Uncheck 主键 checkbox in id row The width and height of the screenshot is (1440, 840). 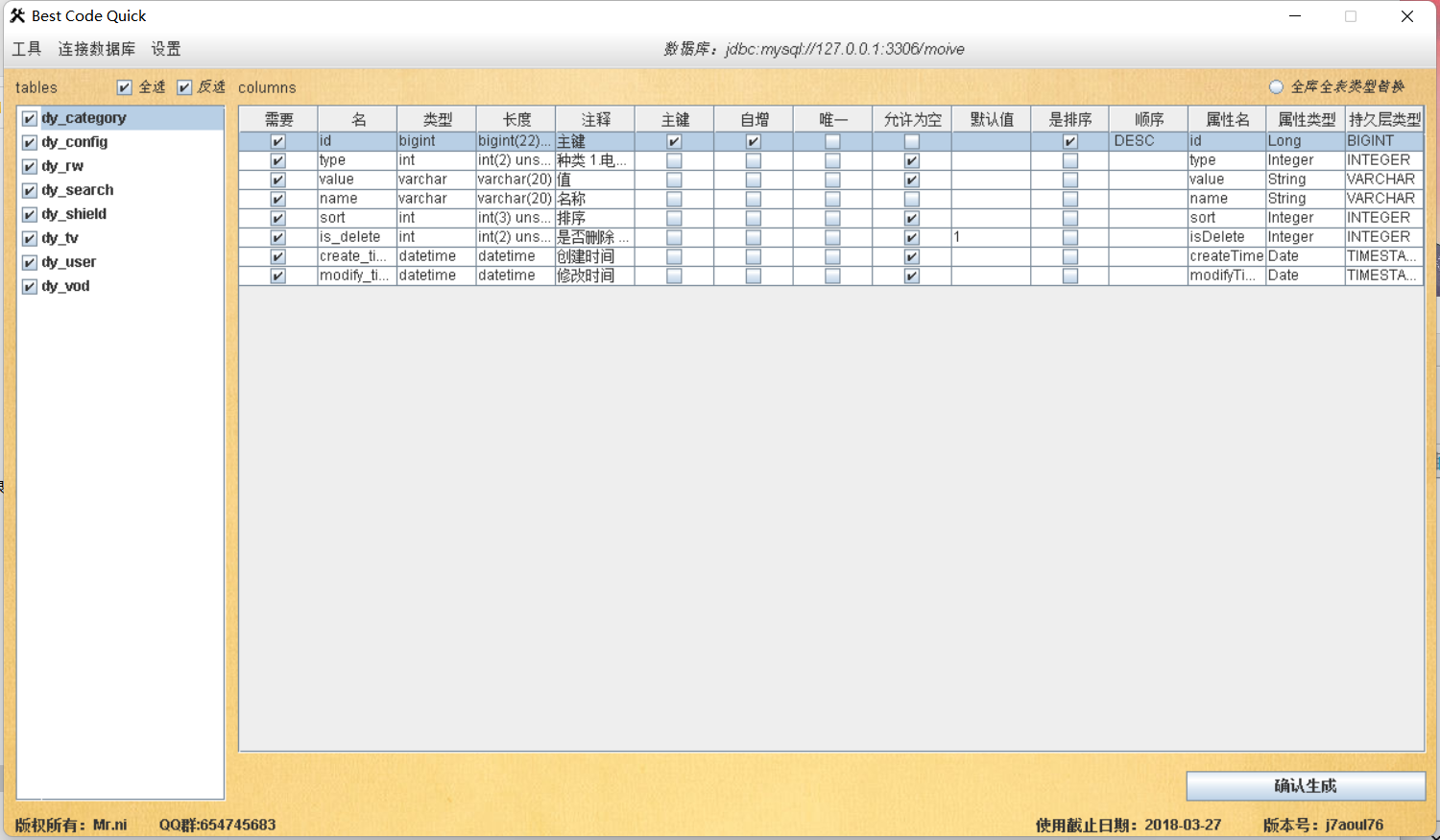pos(674,141)
